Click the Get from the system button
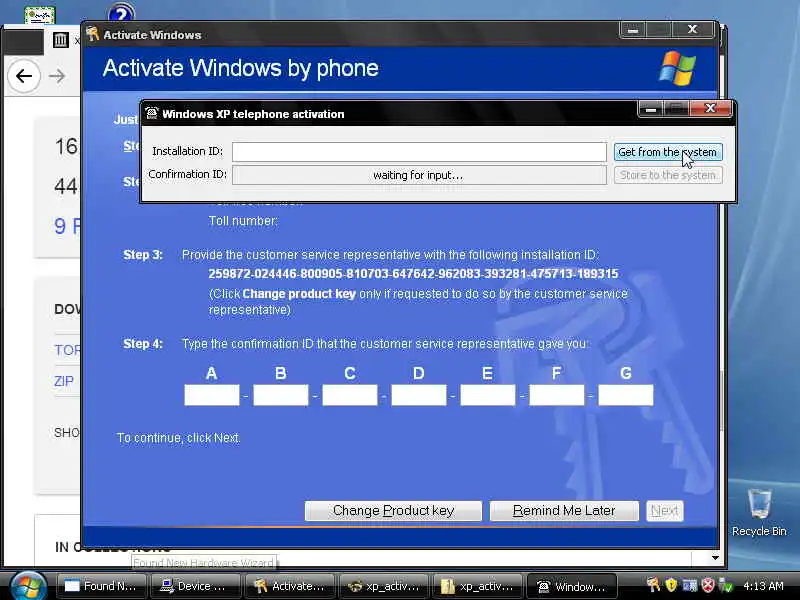 [x=668, y=152]
